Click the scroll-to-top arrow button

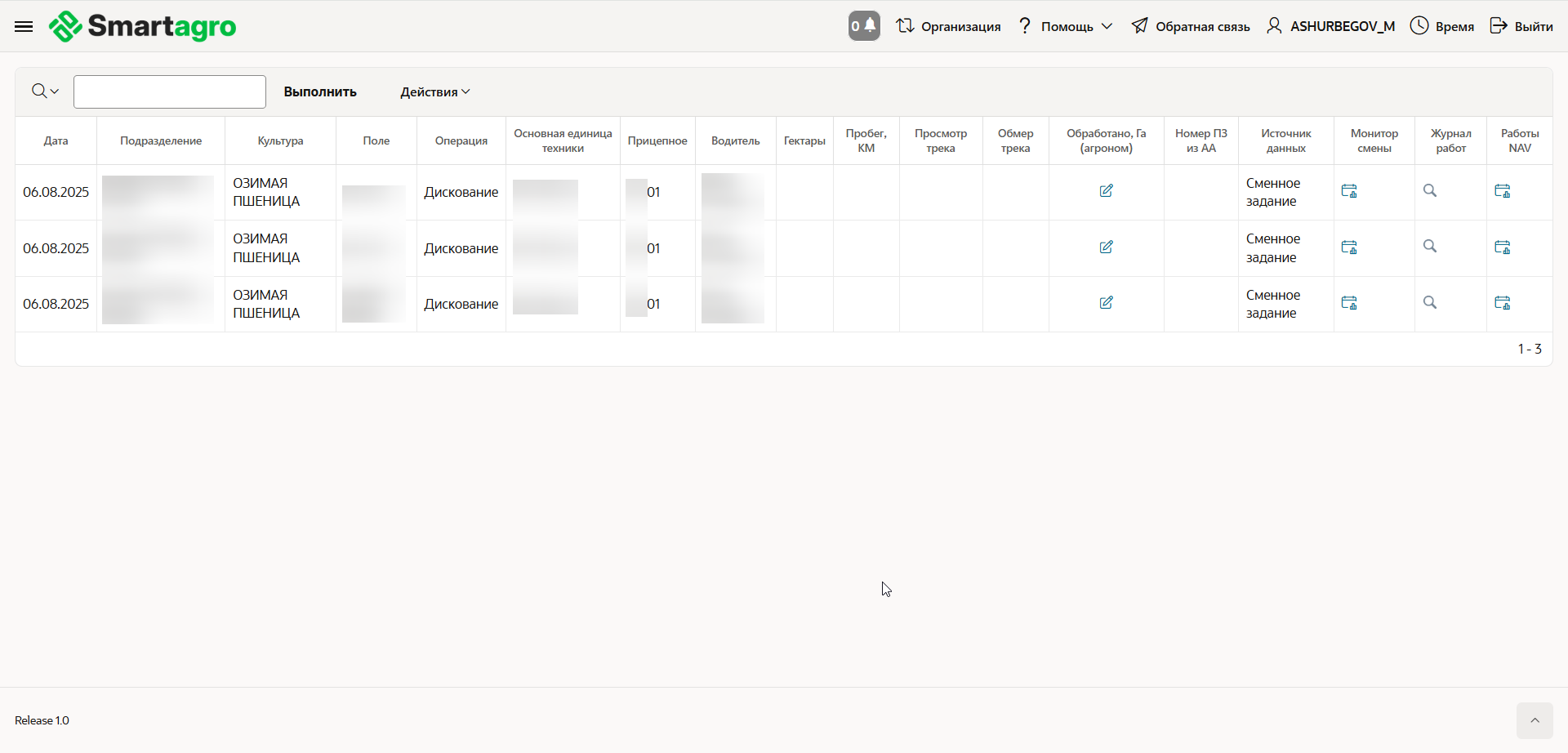point(1535,720)
